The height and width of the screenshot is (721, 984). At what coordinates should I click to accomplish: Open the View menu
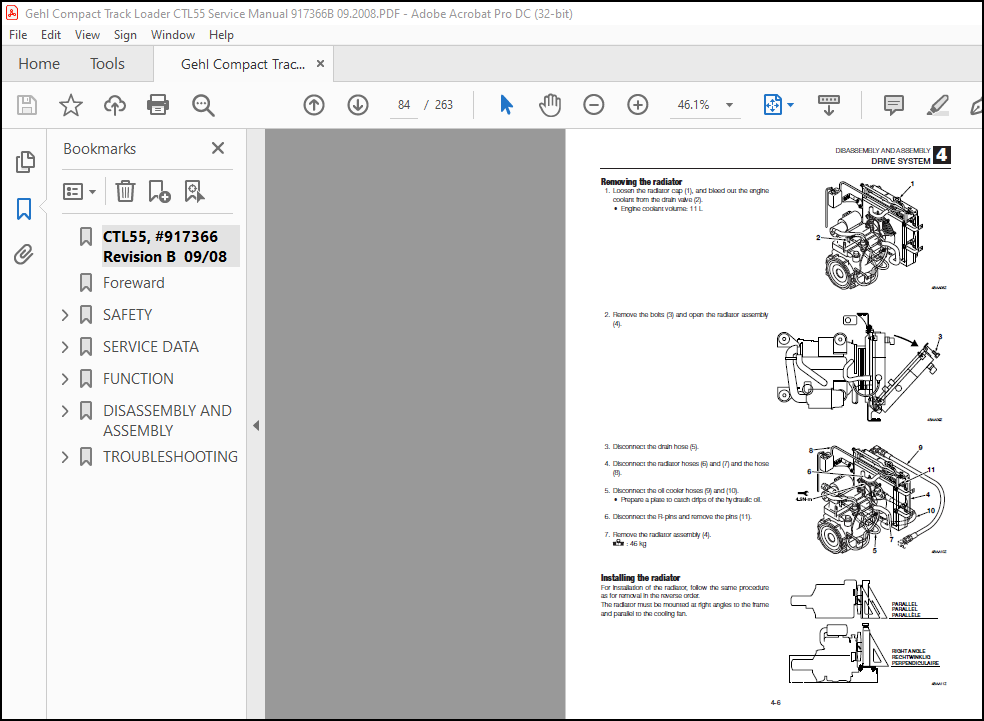[x=87, y=35]
